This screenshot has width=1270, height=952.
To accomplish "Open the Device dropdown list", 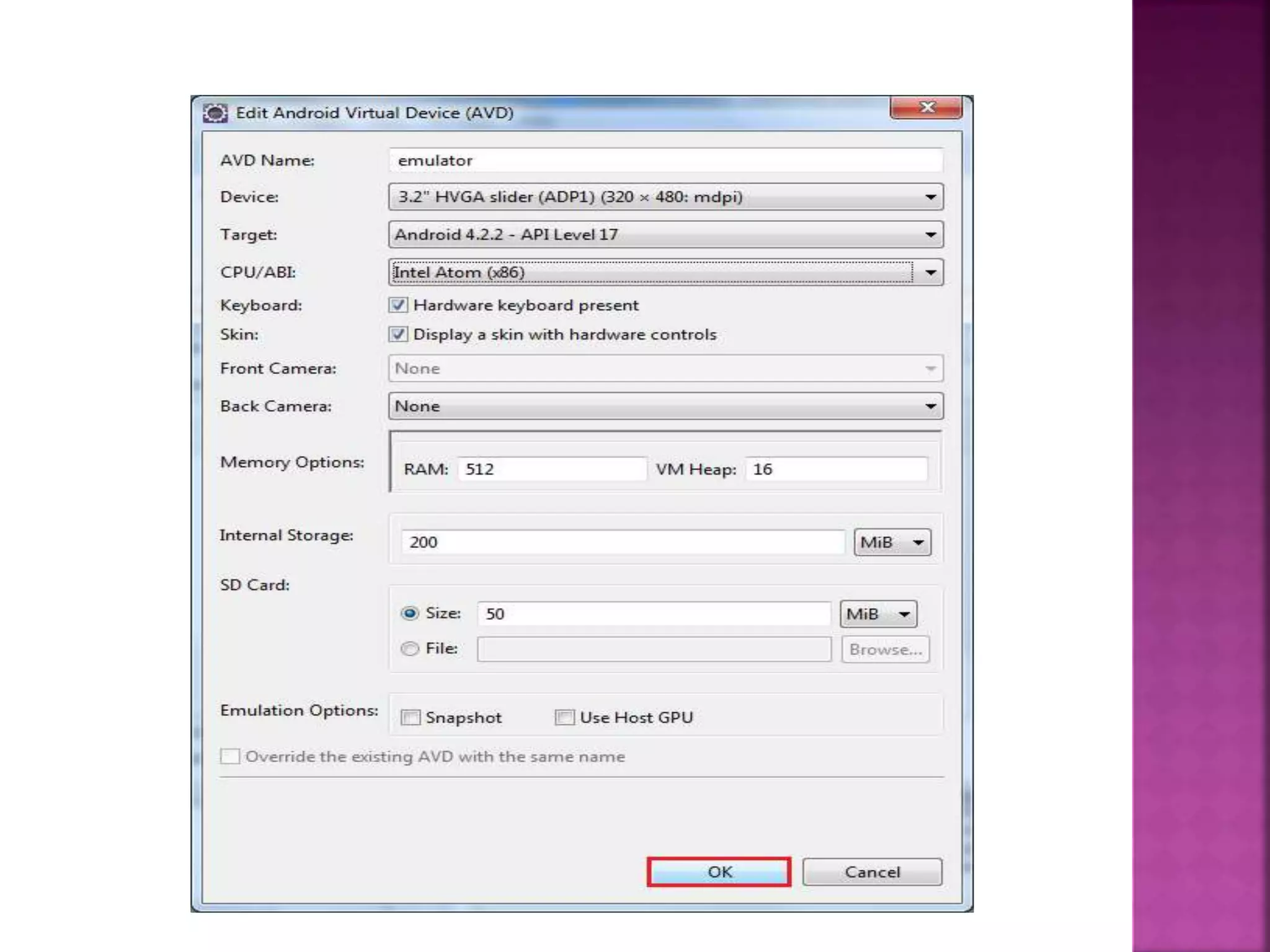I will point(666,197).
